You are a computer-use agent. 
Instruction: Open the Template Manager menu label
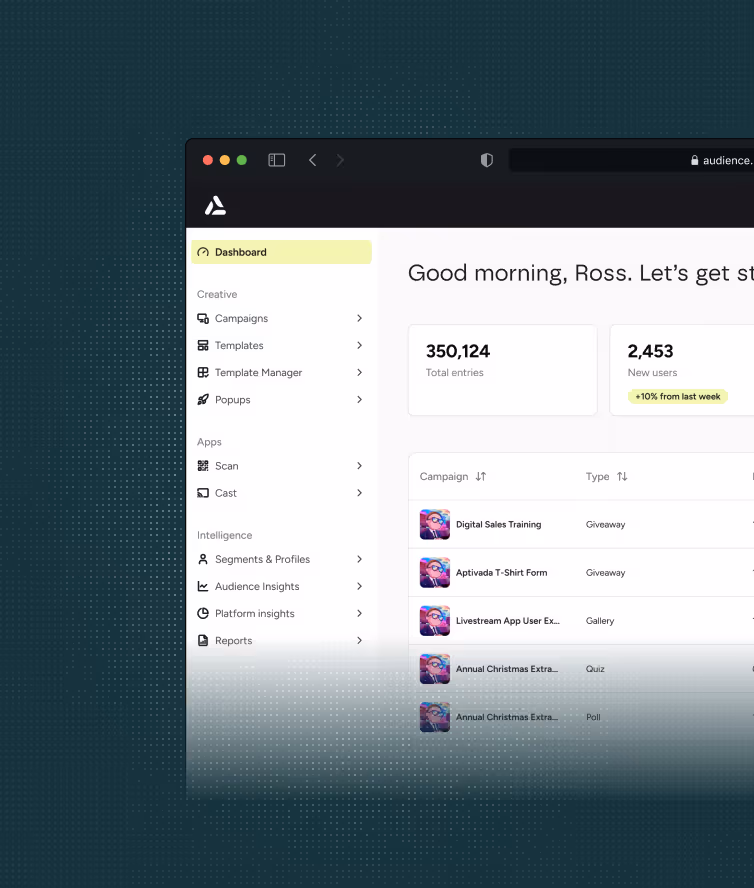(258, 373)
